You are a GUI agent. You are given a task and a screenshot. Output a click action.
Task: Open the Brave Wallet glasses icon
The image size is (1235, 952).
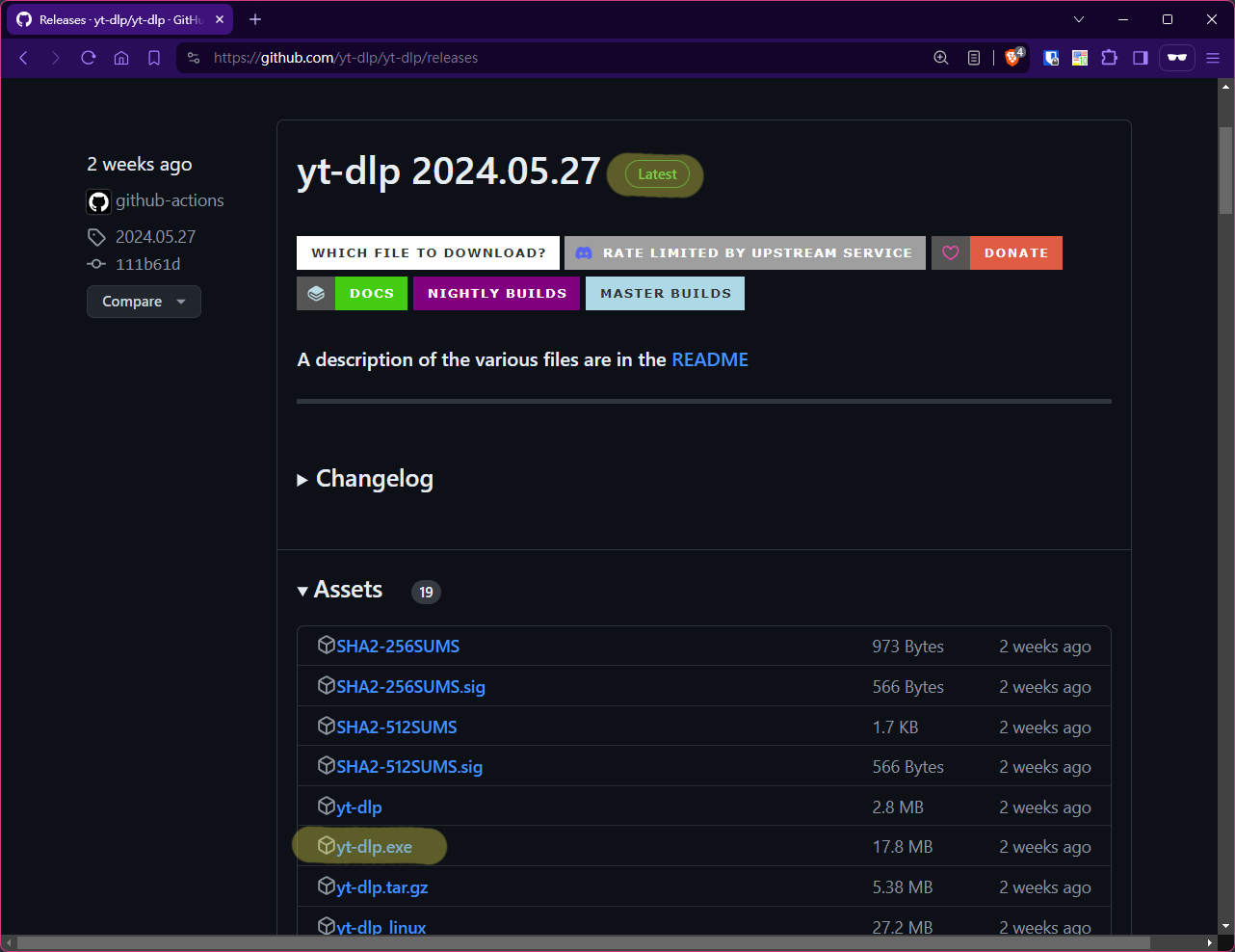1176,58
